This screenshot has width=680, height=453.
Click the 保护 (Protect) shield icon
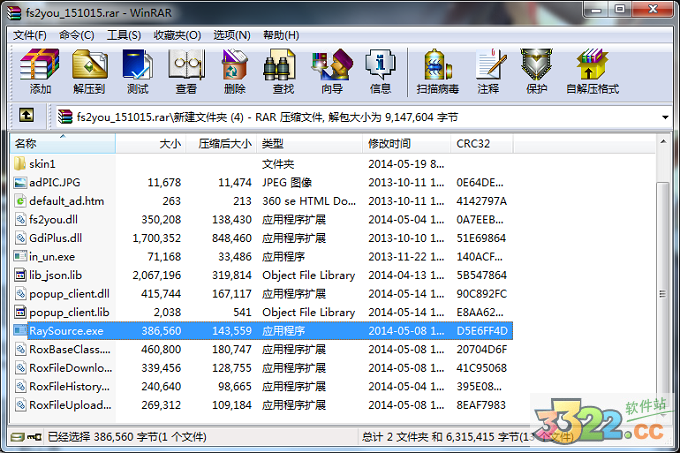536,65
